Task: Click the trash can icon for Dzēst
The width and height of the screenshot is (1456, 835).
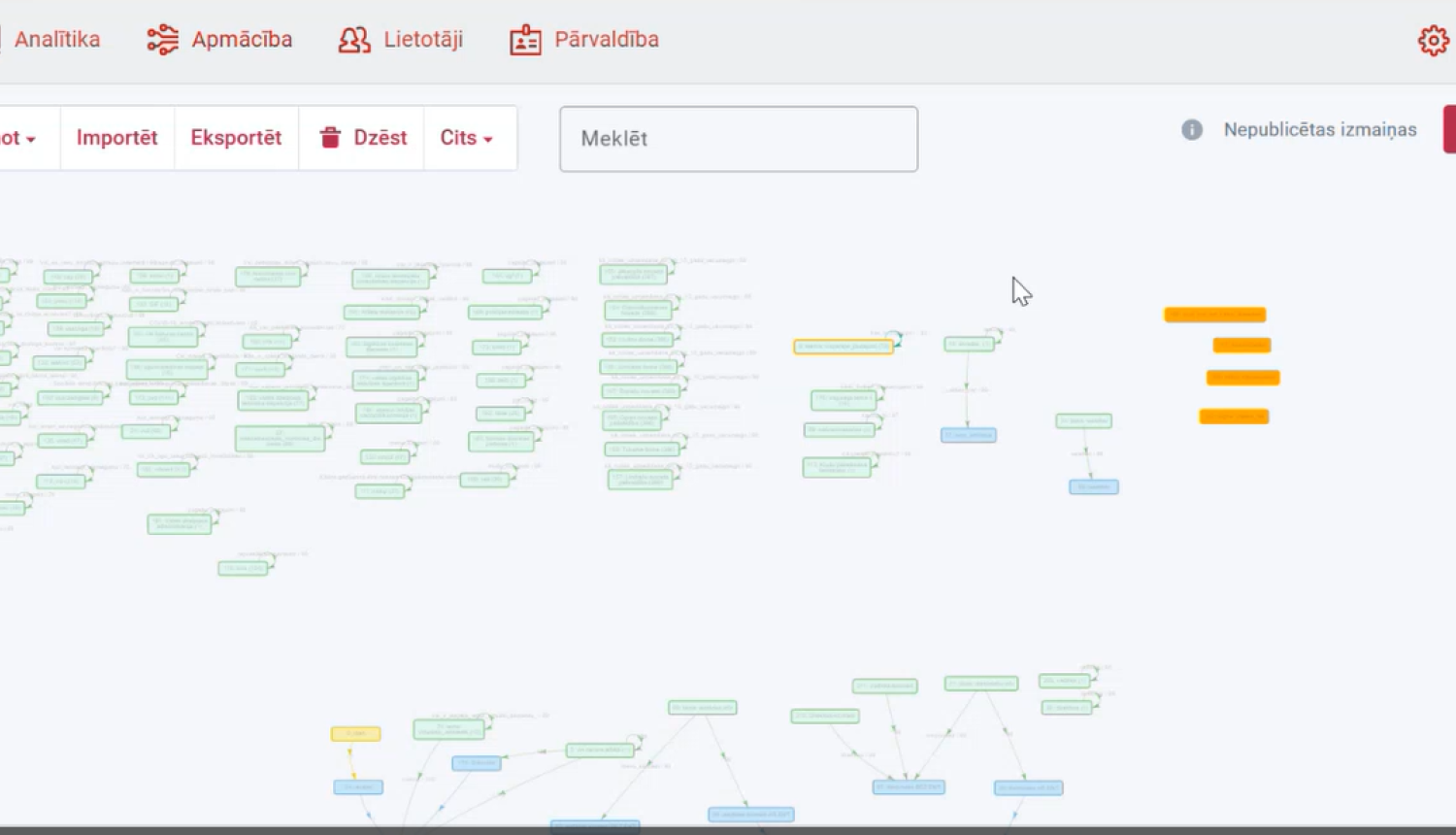Action: click(x=330, y=138)
